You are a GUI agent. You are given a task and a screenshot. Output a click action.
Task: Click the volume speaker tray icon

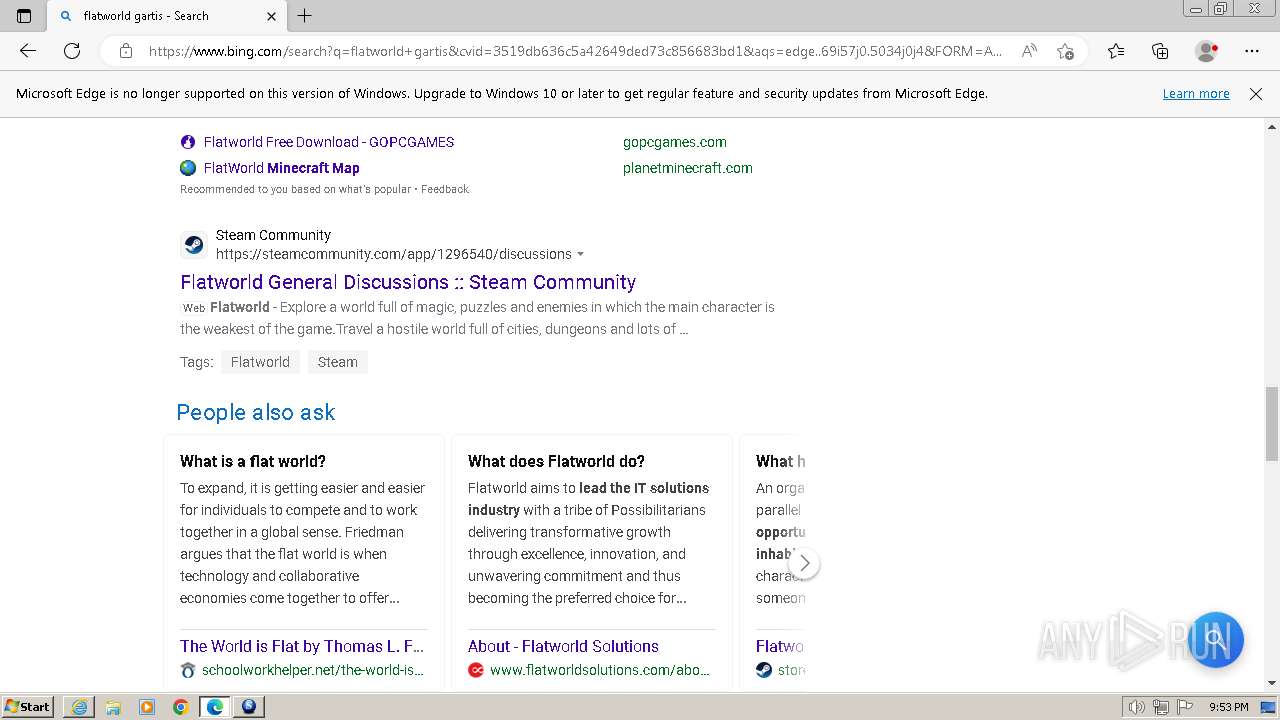point(1137,707)
